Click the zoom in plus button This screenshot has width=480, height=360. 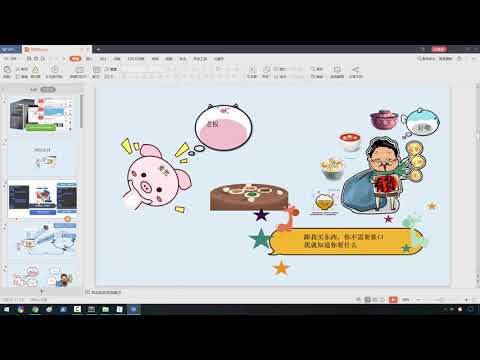click(466, 300)
